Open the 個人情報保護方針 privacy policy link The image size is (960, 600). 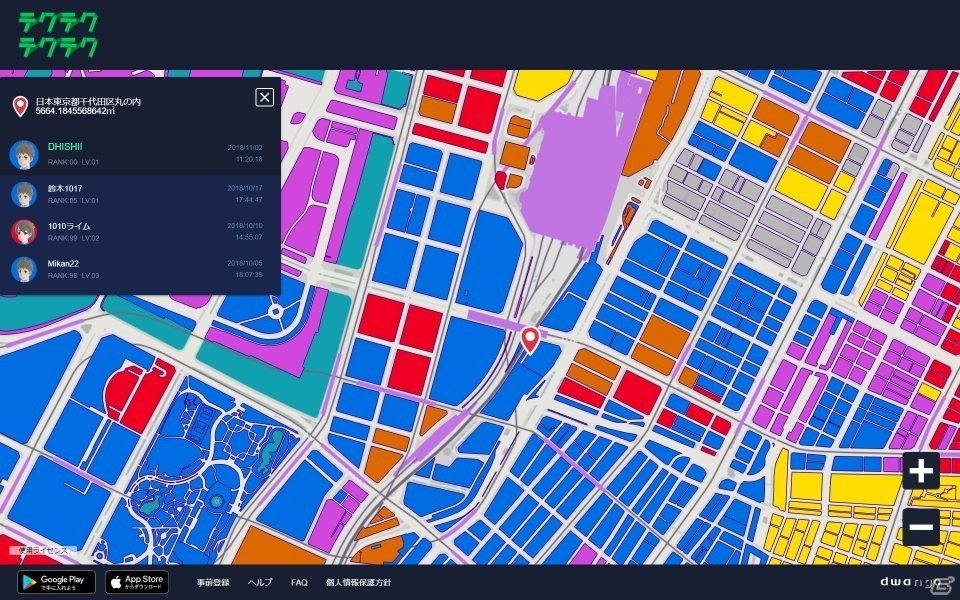coord(358,582)
